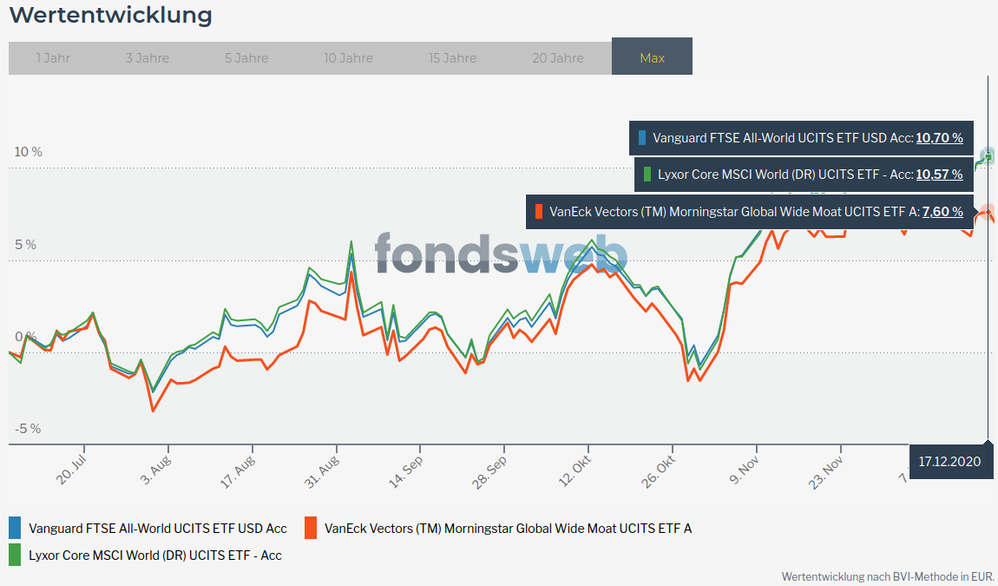Image resolution: width=998 pixels, height=586 pixels.
Task: Click the blue Vanguard legend color swatch
Action: point(15,528)
